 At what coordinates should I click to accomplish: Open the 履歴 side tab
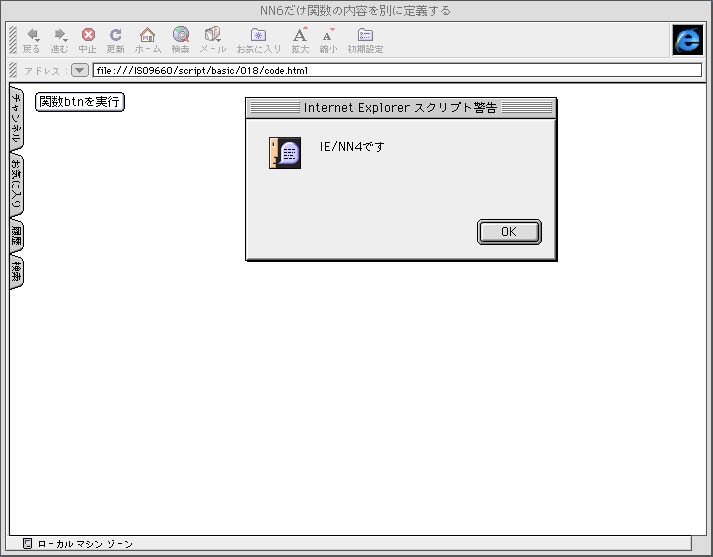(16, 236)
